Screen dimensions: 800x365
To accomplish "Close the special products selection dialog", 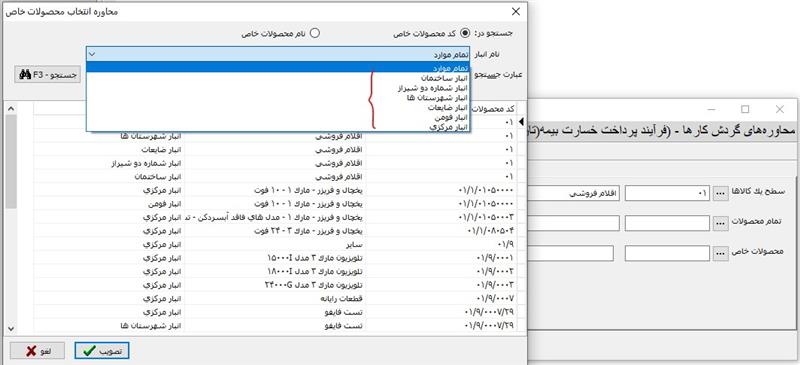I will 516,11.
